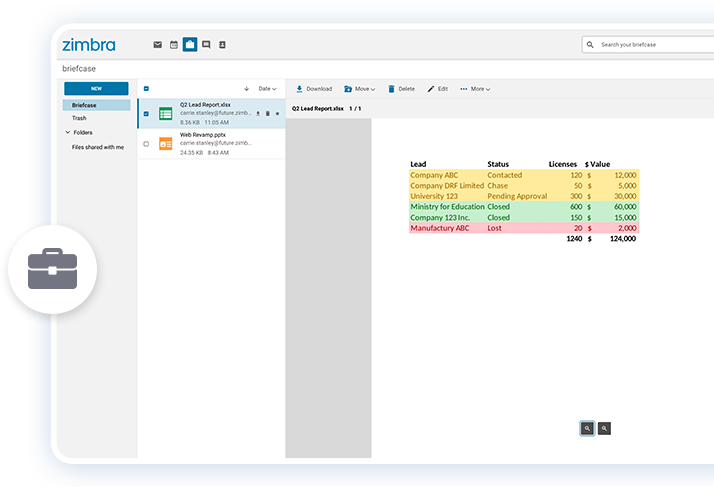The width and height of the screenshot is (714, 487).
Task: Uncheck the Q2 Lead Report.xlsx checkbox
Action: click(146, 113)
